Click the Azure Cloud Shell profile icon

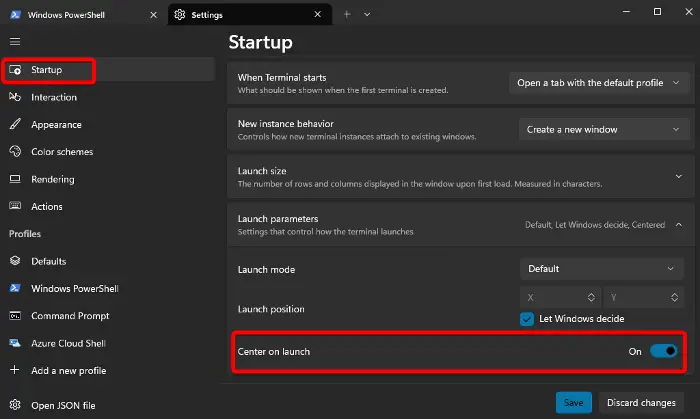pos(15,343)
